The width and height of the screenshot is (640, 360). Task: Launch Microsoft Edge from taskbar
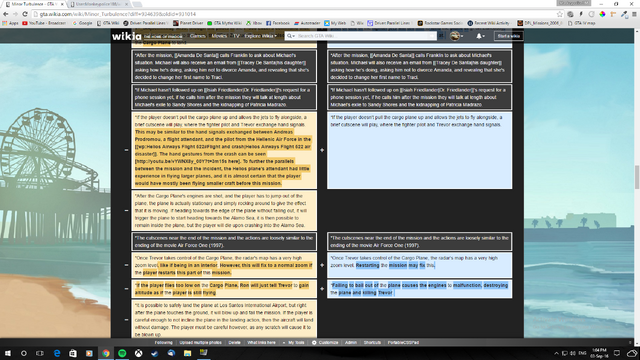pos(57,353)
